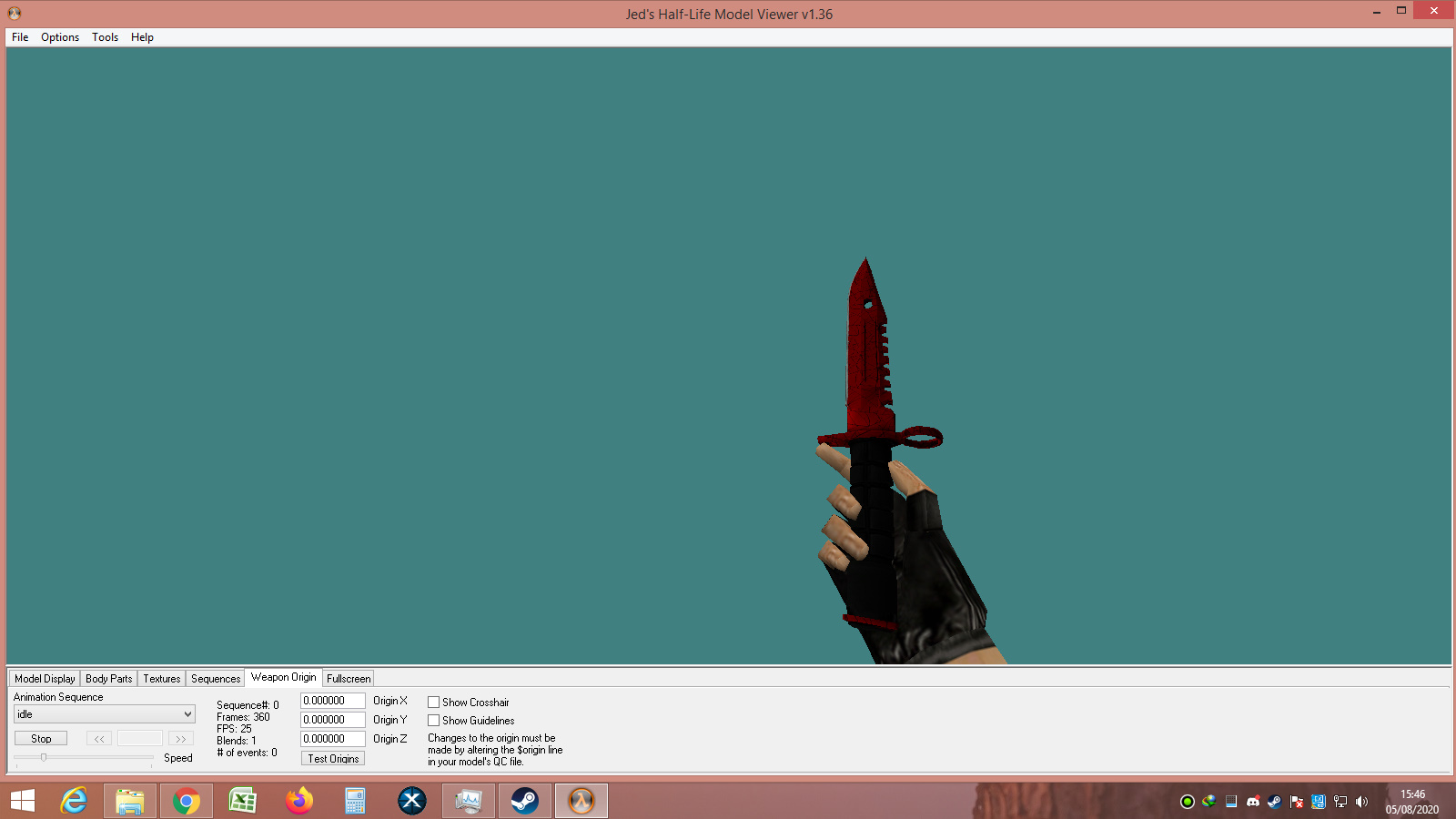This screenshot has height=819, width=1456.
Task: Click the blue remote desktop tray icon
Action: [x=1319, y=802]
